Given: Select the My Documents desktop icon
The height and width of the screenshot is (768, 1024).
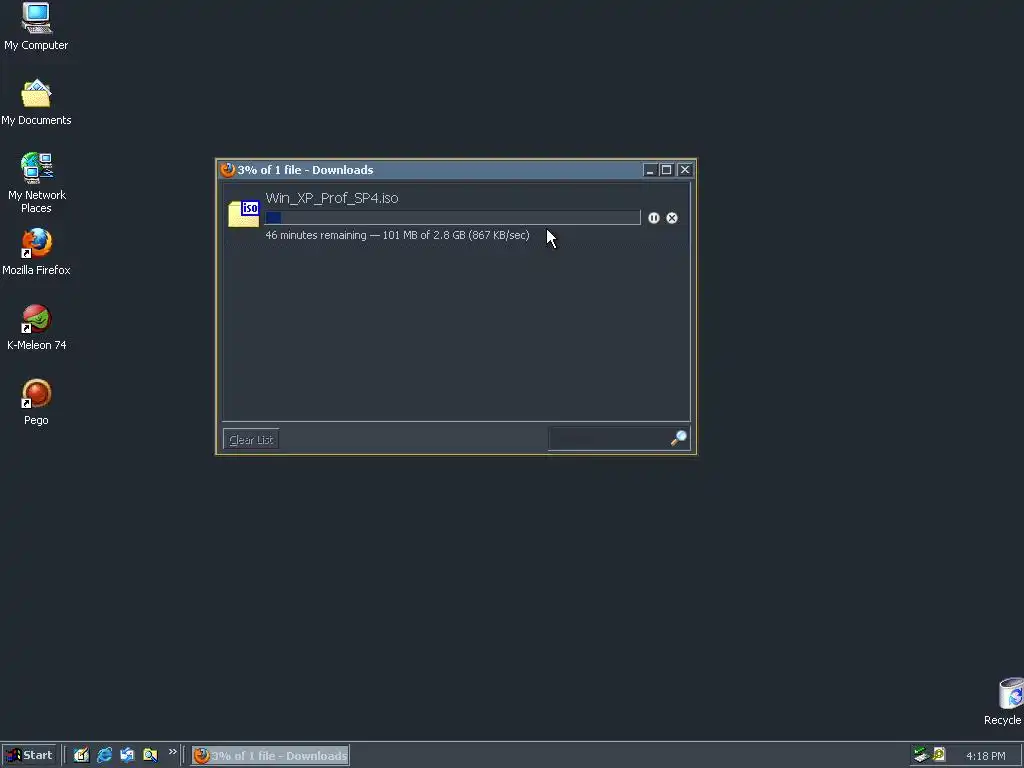Looking at the screenshot, I should tap(36, 103).
